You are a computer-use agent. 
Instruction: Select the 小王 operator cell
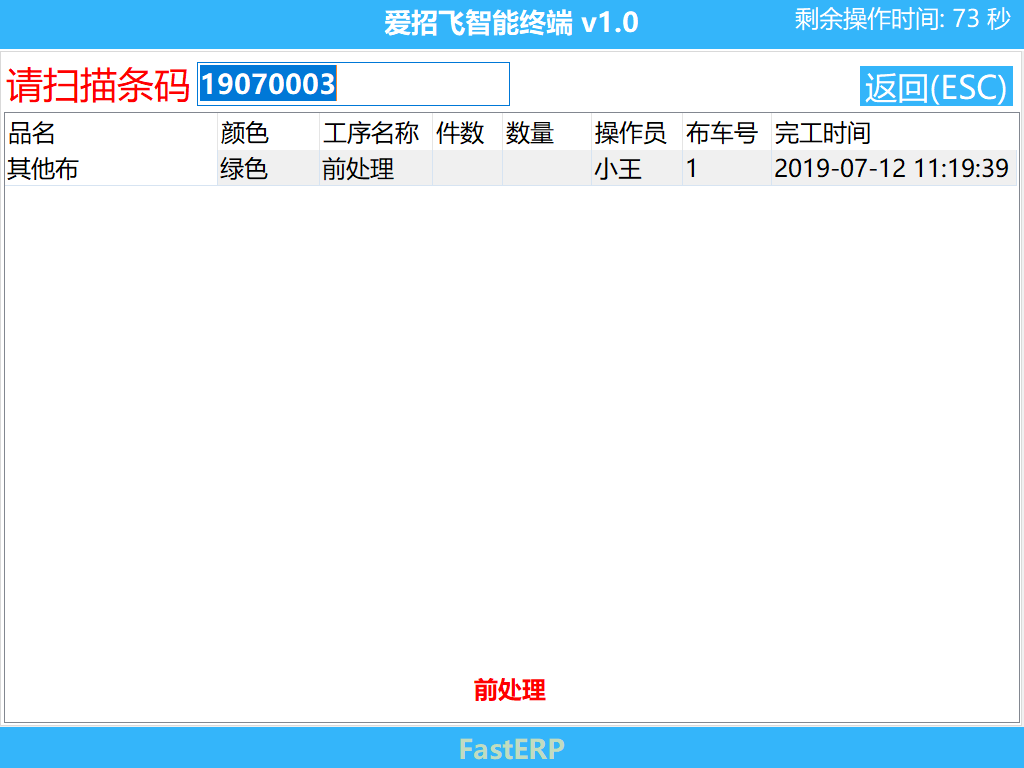click(637, 168)
